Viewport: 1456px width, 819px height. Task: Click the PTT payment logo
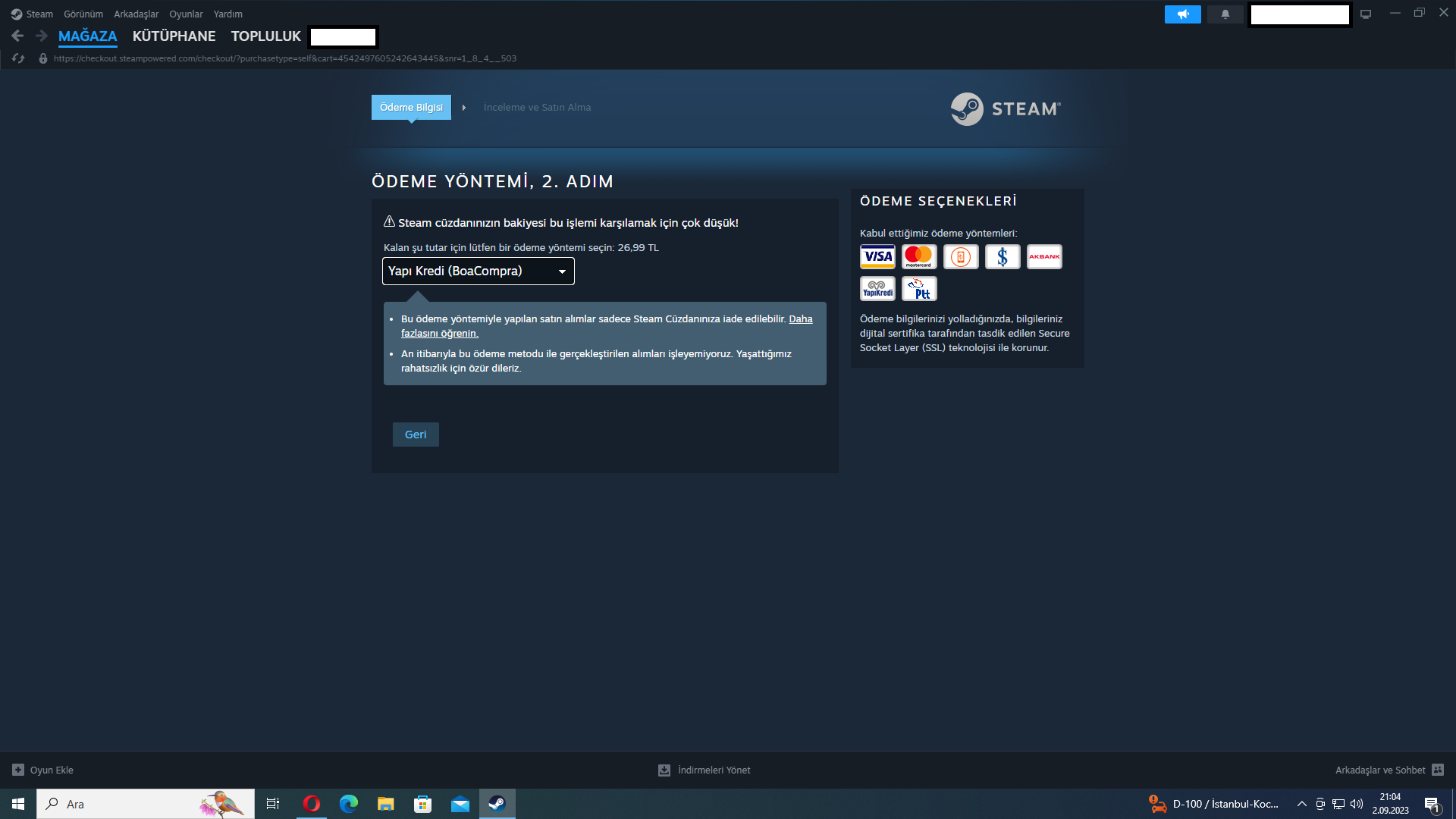click(919, 289)
